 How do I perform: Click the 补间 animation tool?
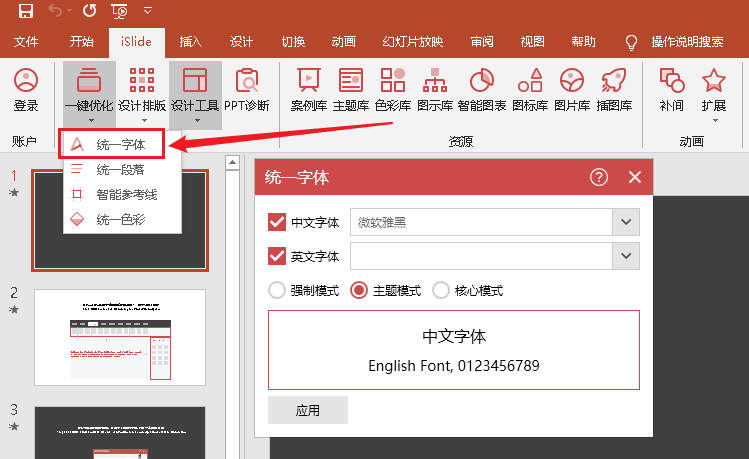coord(672,89)
